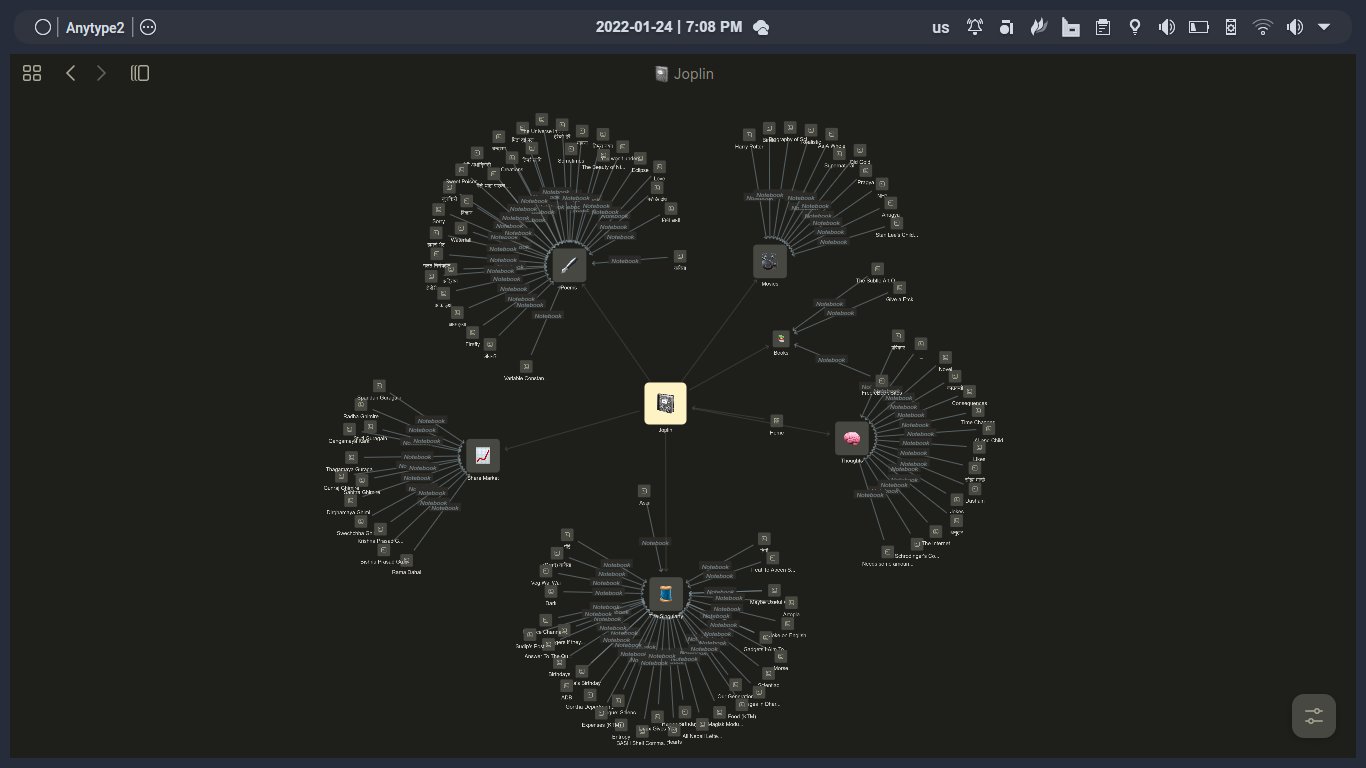Expand the system menu arrow
This screenshot has height=768, width=1366.
(x=1324, y=27)
